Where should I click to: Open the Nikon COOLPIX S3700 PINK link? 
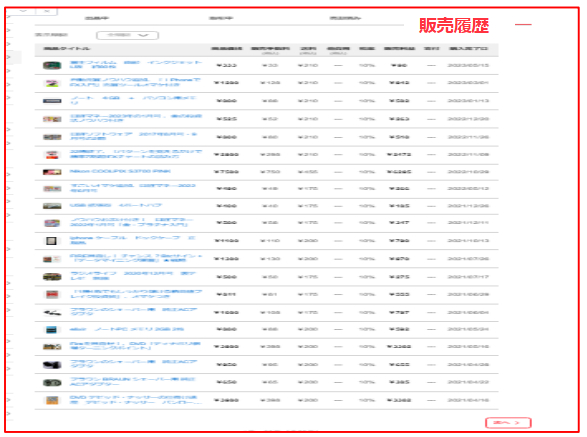(120, 171)
